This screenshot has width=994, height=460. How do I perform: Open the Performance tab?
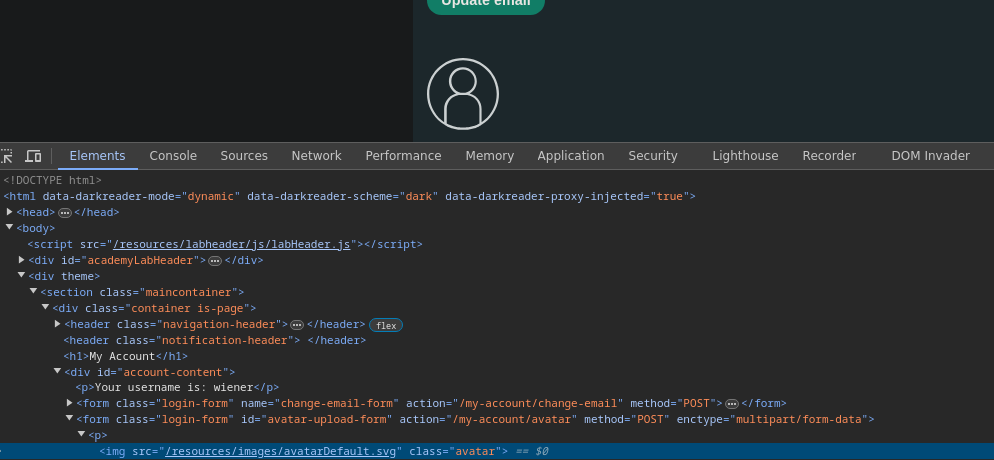(403, 156)
